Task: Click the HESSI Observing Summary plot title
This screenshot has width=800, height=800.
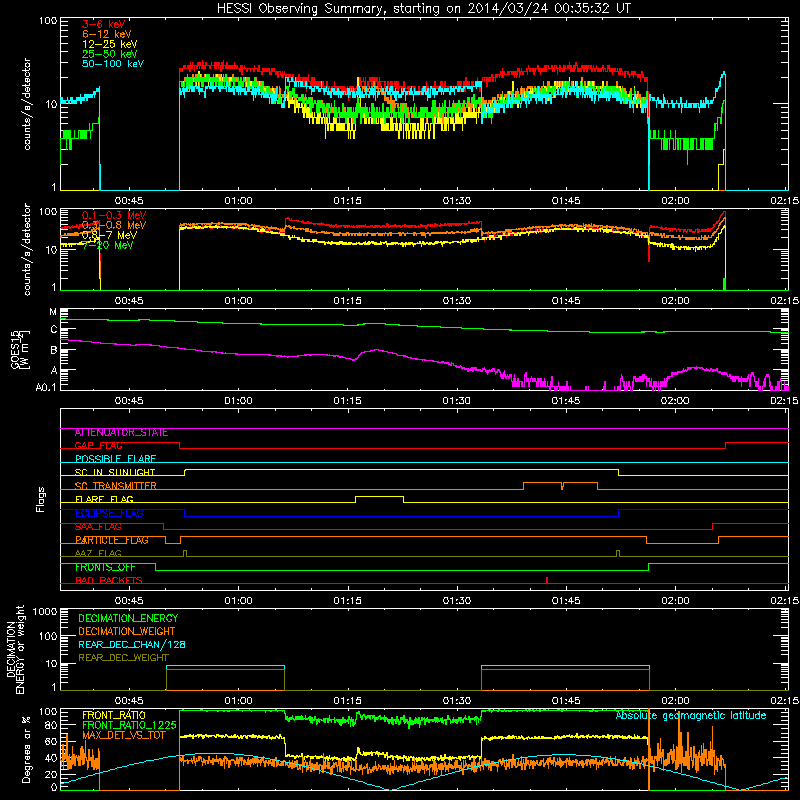Action: (x=424, y=8)
